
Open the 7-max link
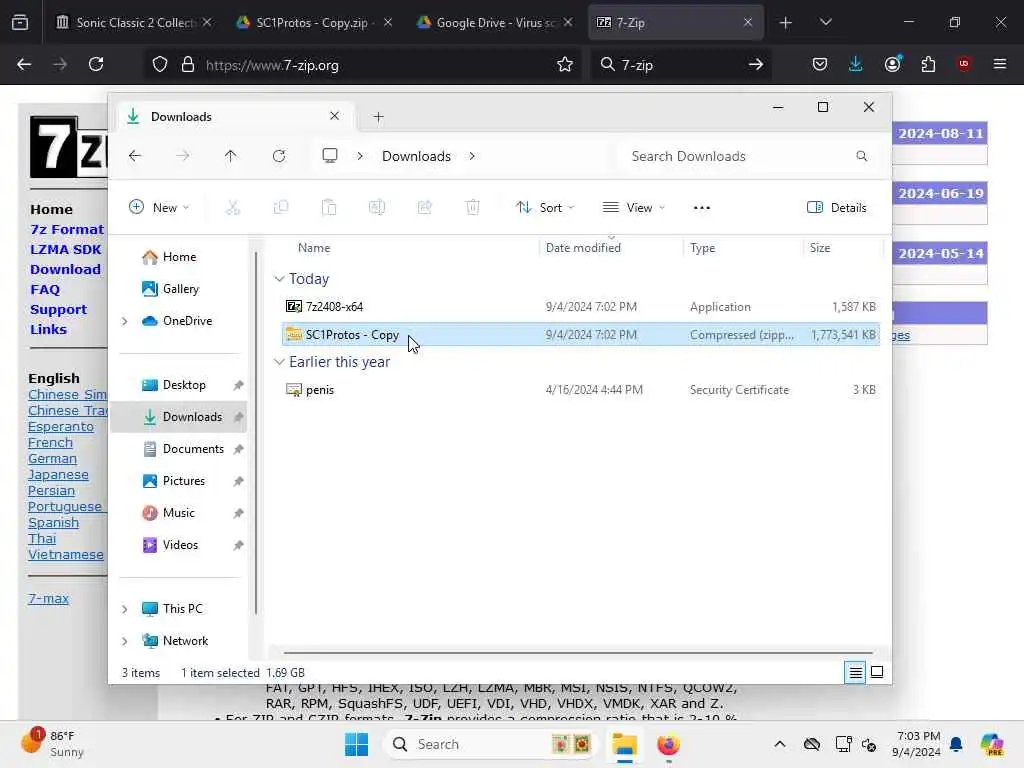point(48,598)
